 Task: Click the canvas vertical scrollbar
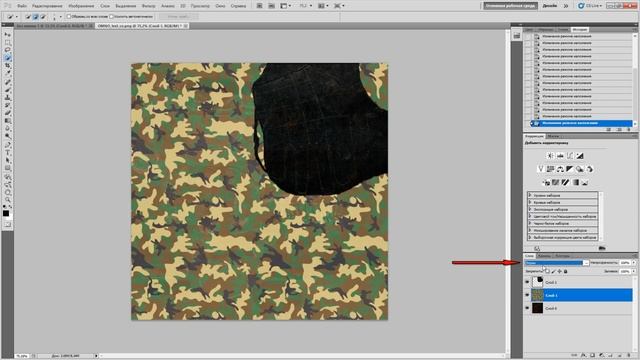tap(508, 191)
